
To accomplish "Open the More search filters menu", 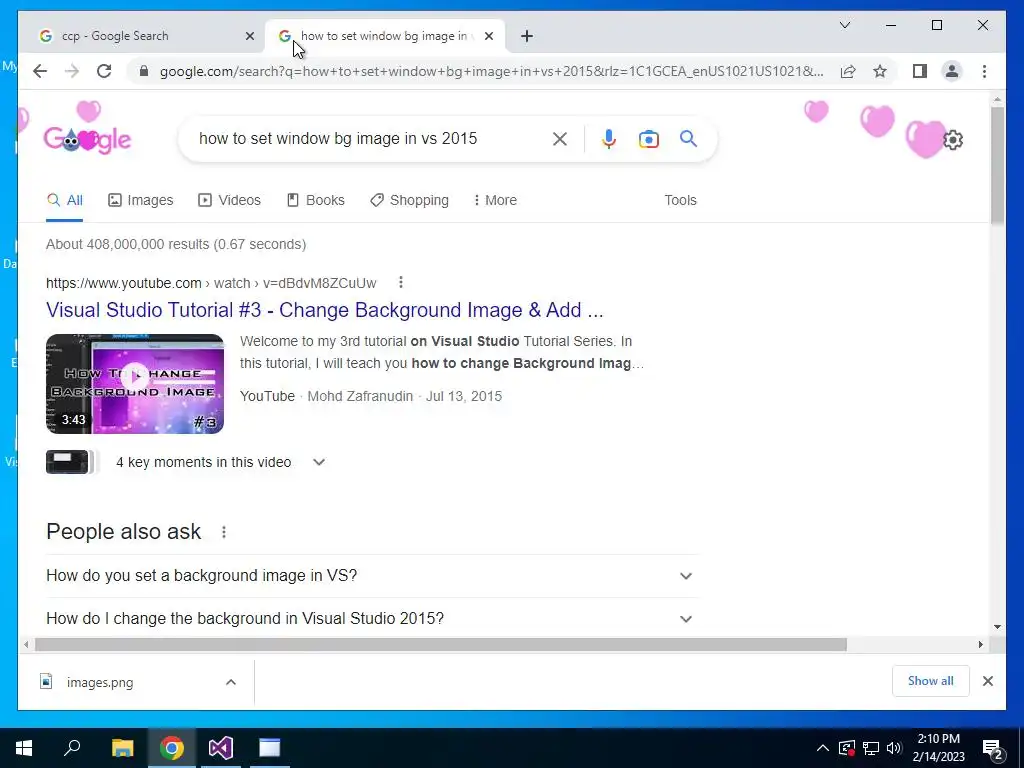I will 495,200.
